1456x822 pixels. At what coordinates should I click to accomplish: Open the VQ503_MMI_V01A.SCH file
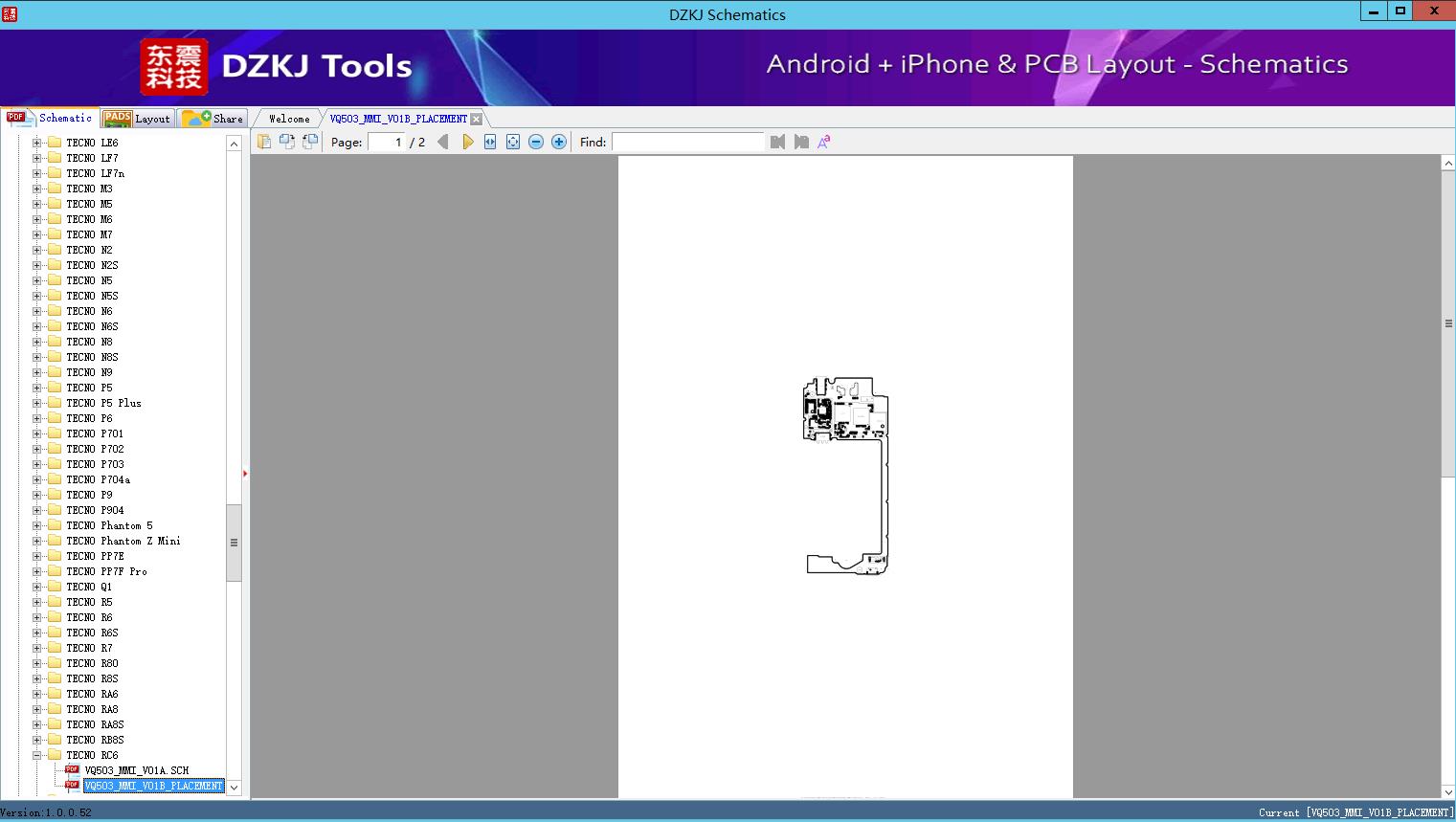[x=136, y=770]
